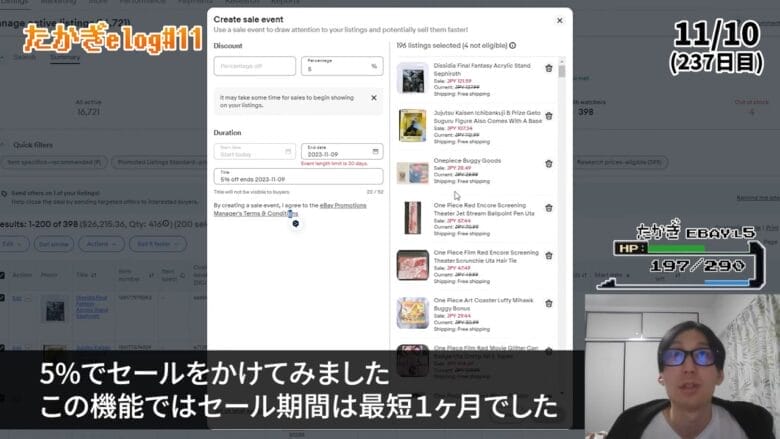Close the Create sale event dialog
Viewport: 780px width, 439px height.
[560, 20]
